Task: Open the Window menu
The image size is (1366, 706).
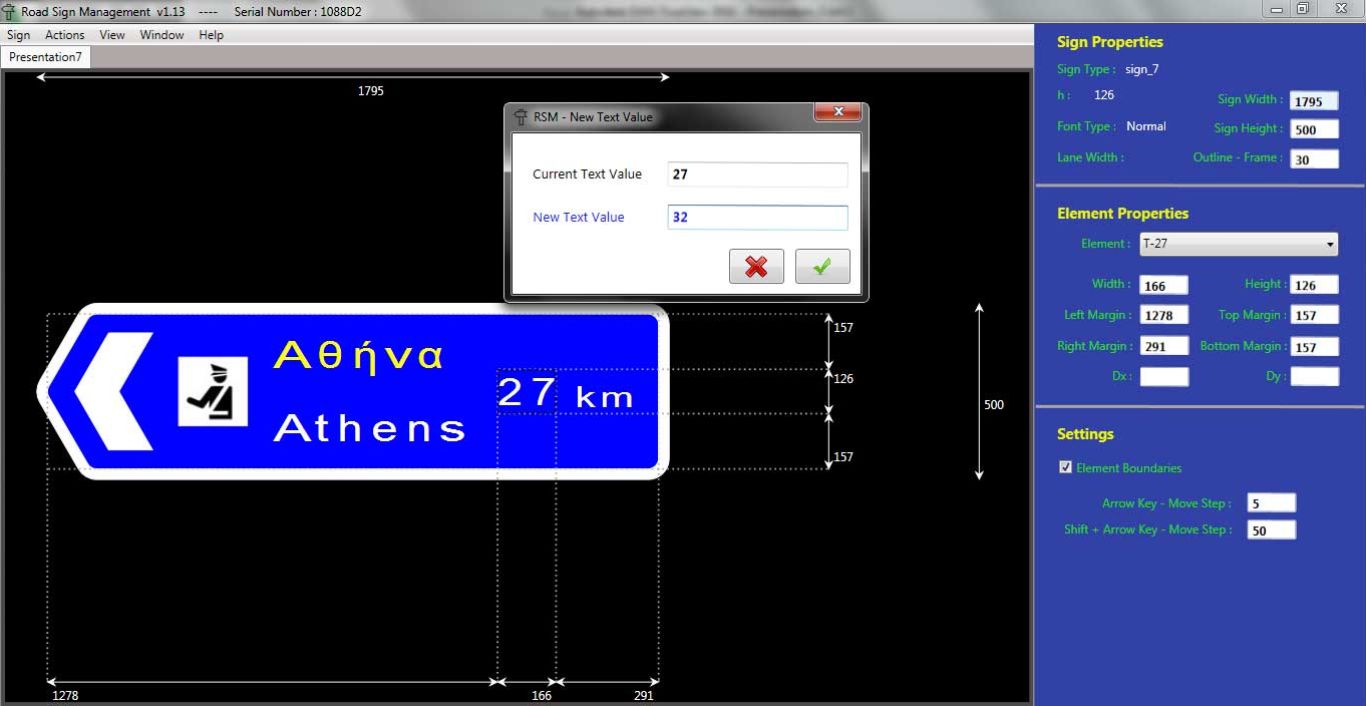Action: (x=161, y=35)
